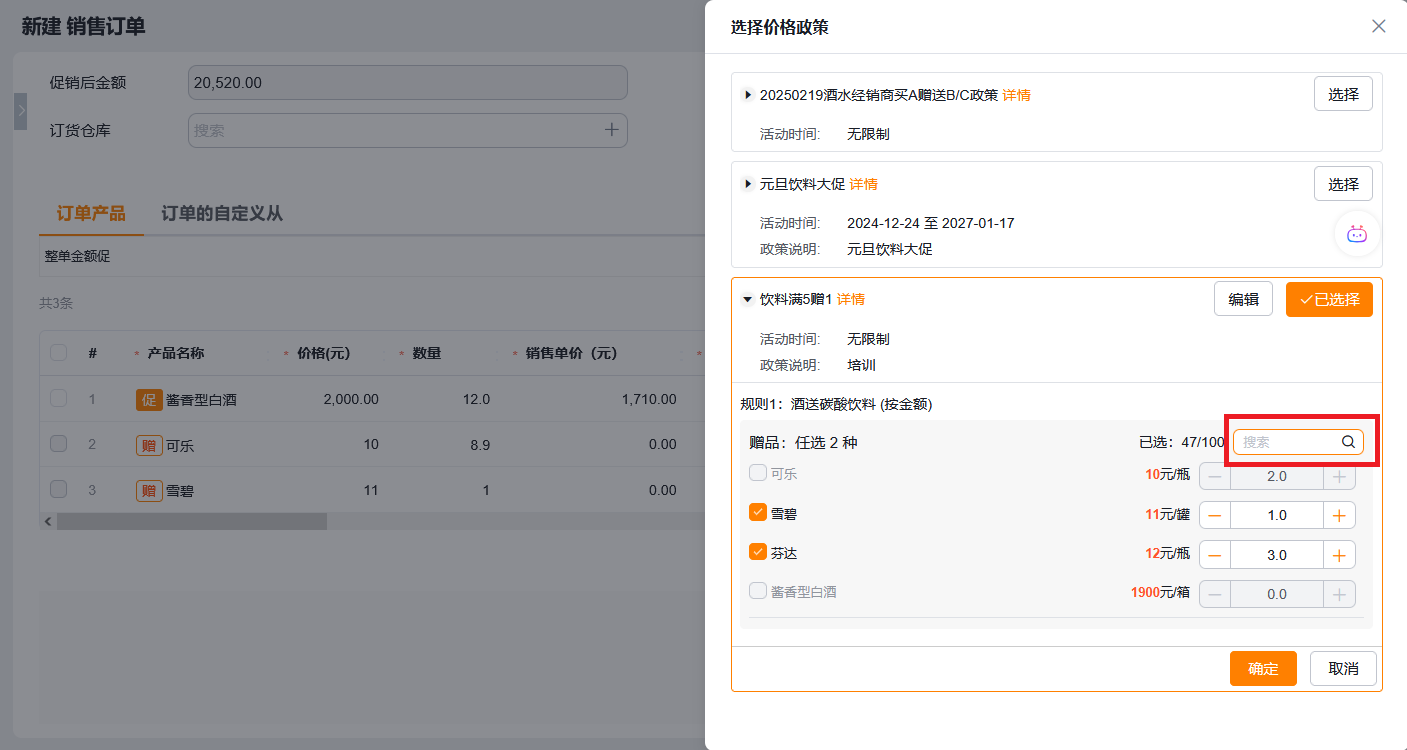Open 详情 for the 元旦饮料大促 policy
This screenshot has width=1407, height=750.
864,184
